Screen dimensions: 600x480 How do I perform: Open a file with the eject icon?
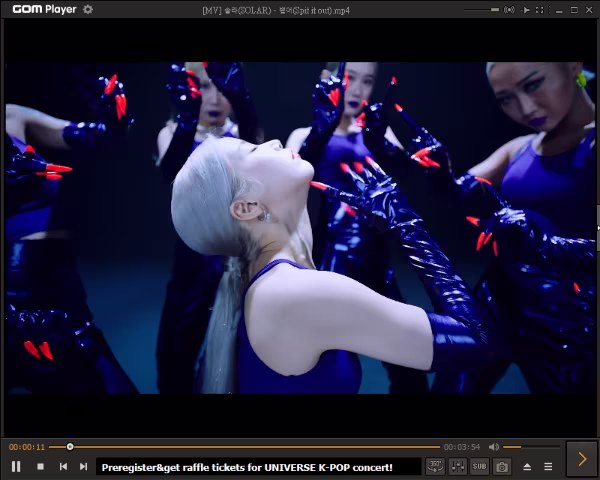[527, 467]
